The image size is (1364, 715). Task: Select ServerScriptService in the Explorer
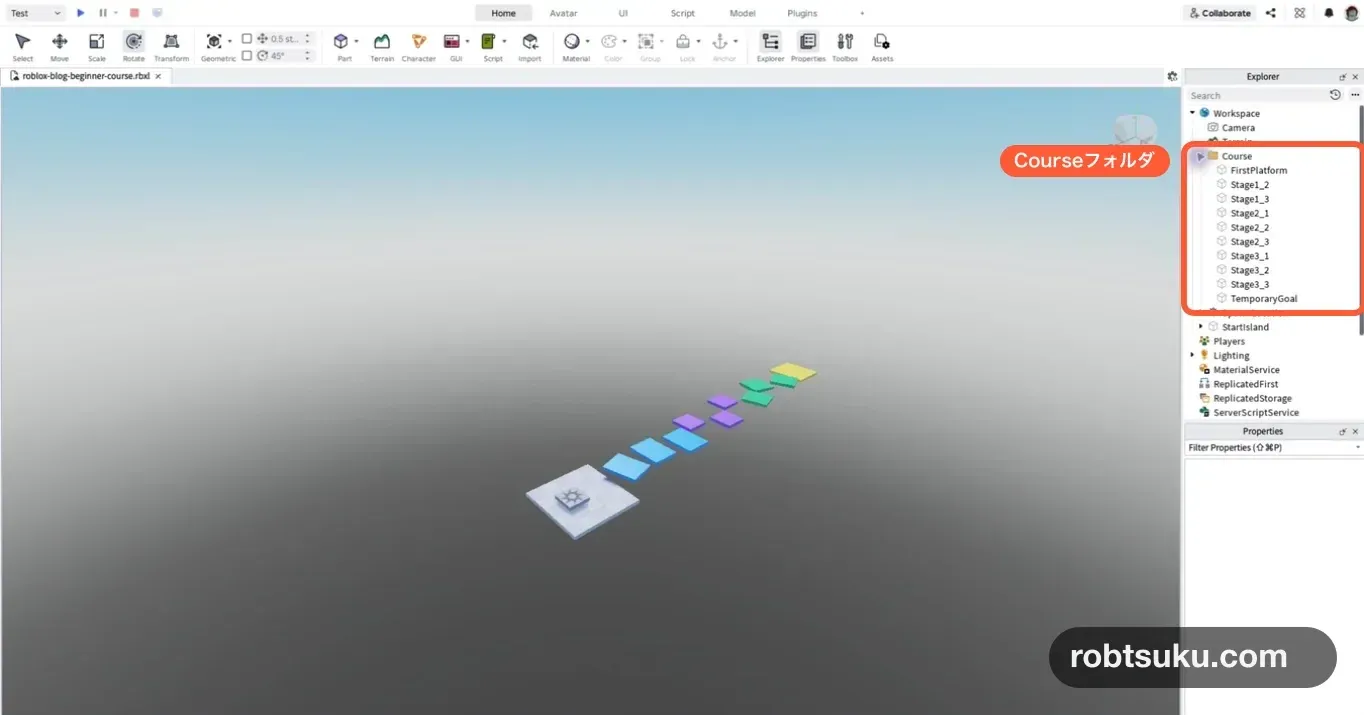pos(1255,412)
